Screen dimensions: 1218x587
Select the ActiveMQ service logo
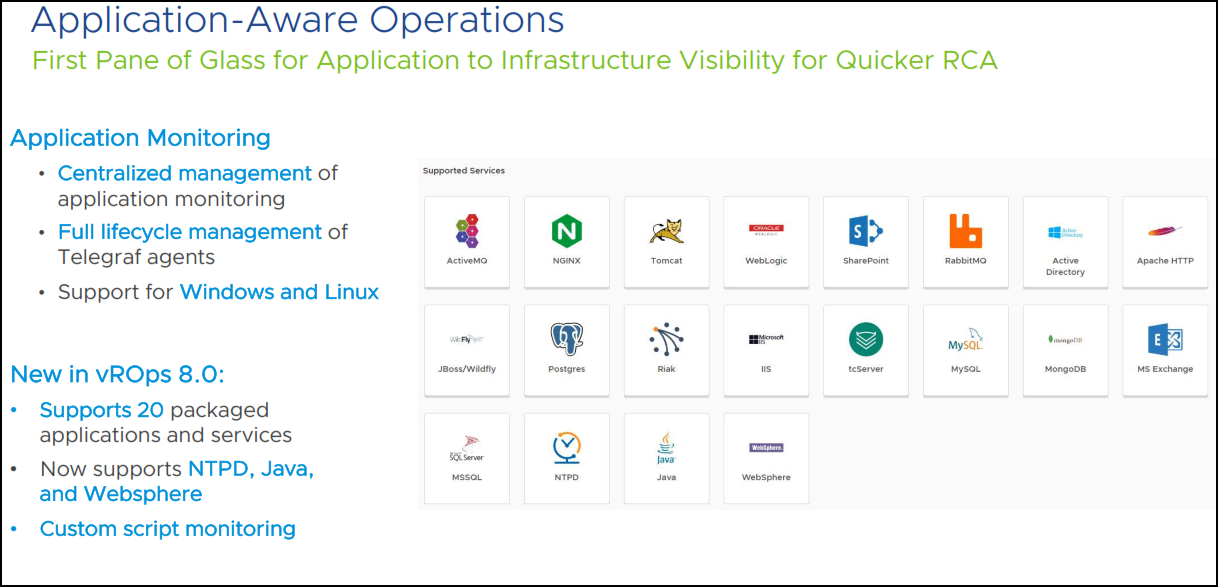(x=466, y=231)
